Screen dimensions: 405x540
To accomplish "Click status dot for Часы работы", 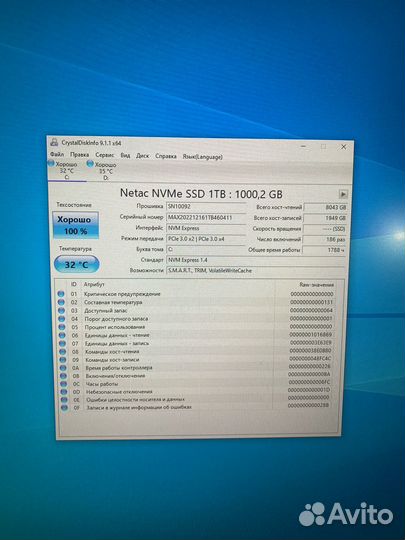I will pyautogui.click(x=63, y=384).
